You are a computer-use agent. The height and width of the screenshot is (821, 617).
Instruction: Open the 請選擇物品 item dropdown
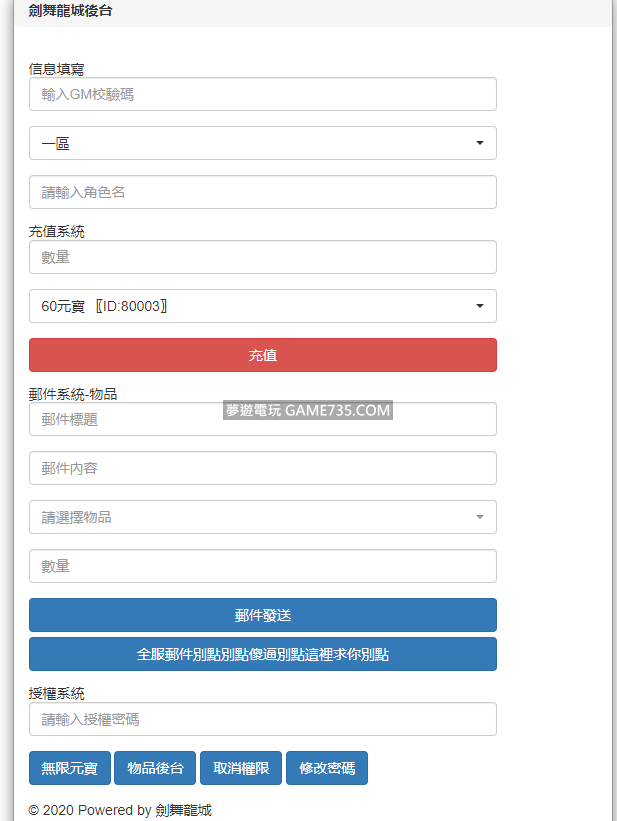[x=262, y=517]
